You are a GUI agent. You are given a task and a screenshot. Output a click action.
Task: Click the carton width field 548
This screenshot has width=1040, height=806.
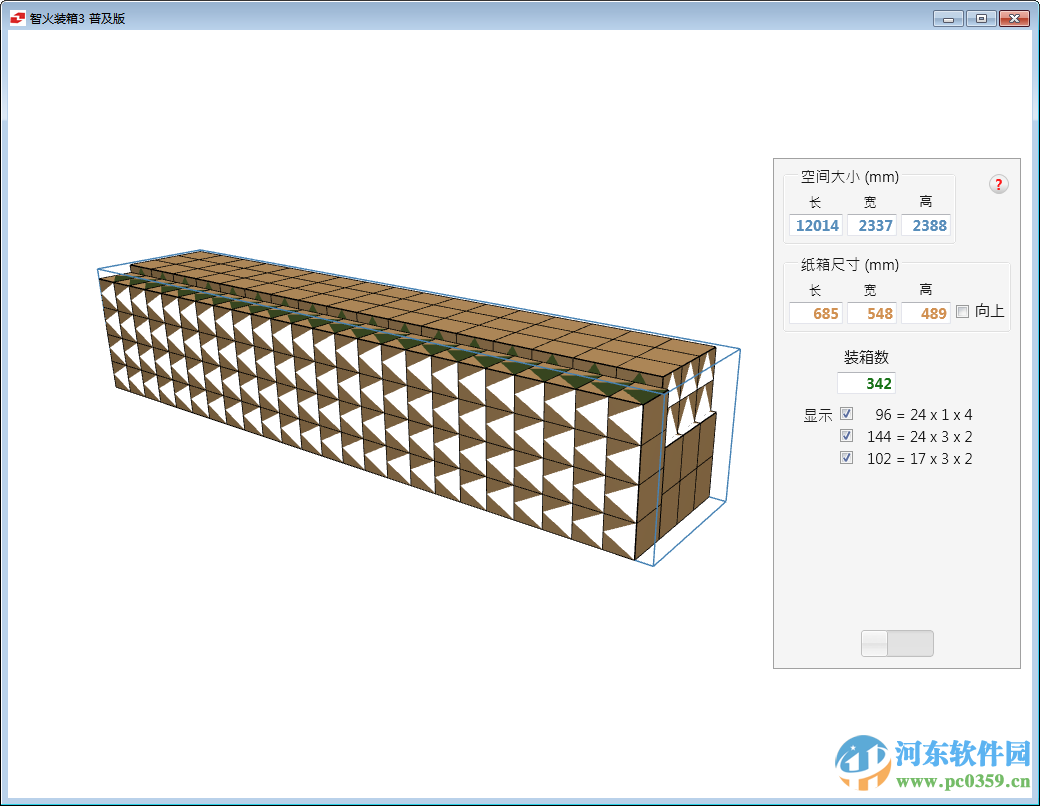coord(872,313)
